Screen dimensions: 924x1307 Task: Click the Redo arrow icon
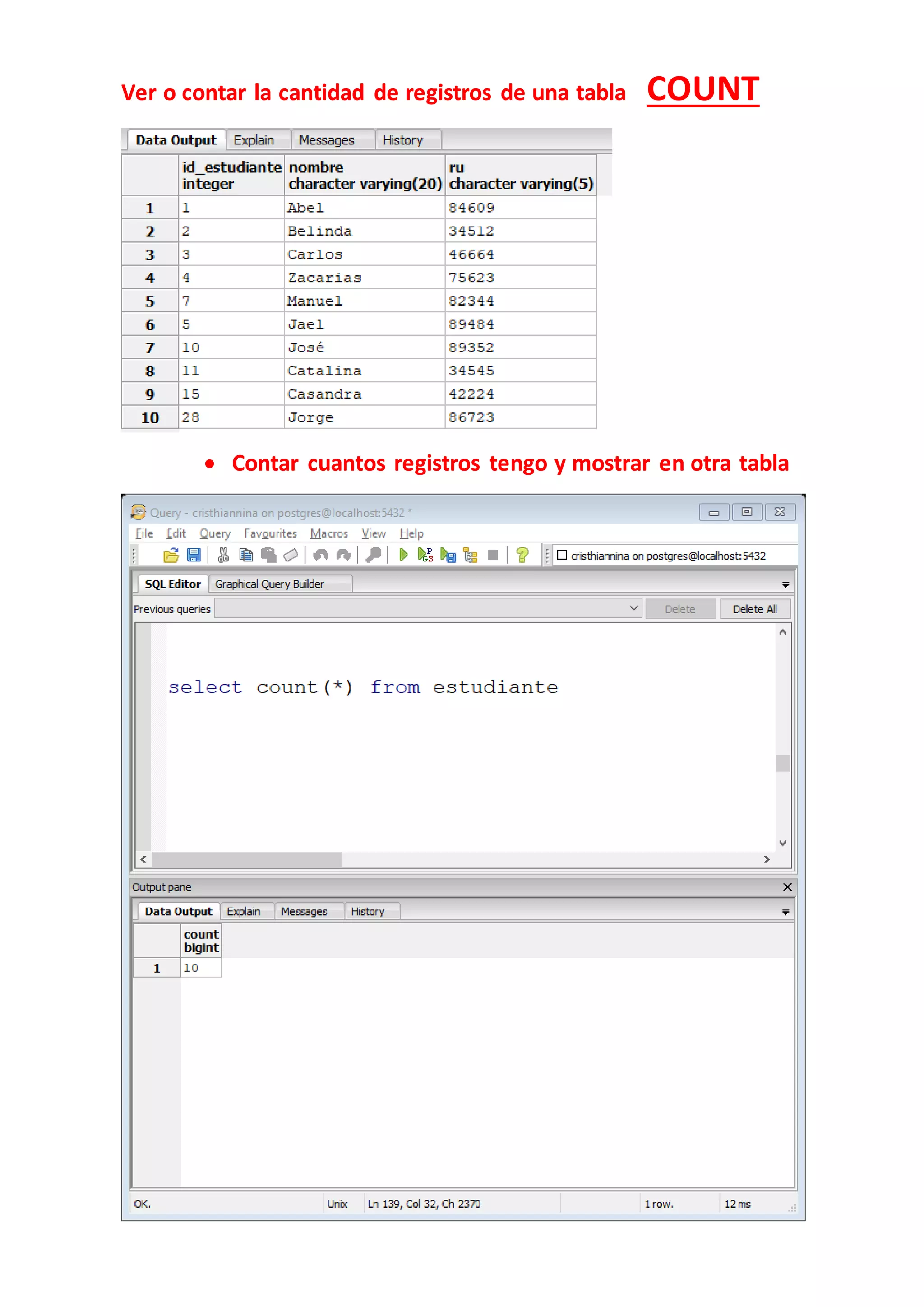pos(343,555)
